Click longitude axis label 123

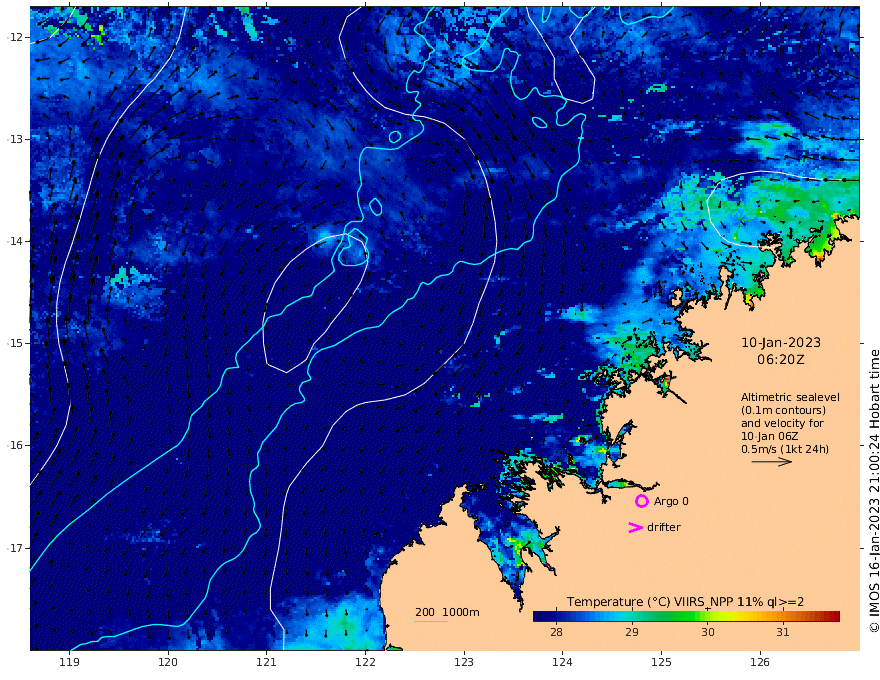point(464,662)
